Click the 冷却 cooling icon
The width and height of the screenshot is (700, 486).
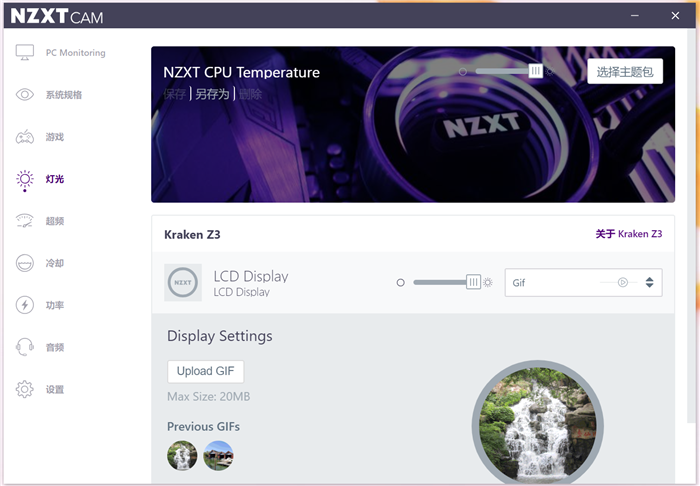(x=25, y=263)
